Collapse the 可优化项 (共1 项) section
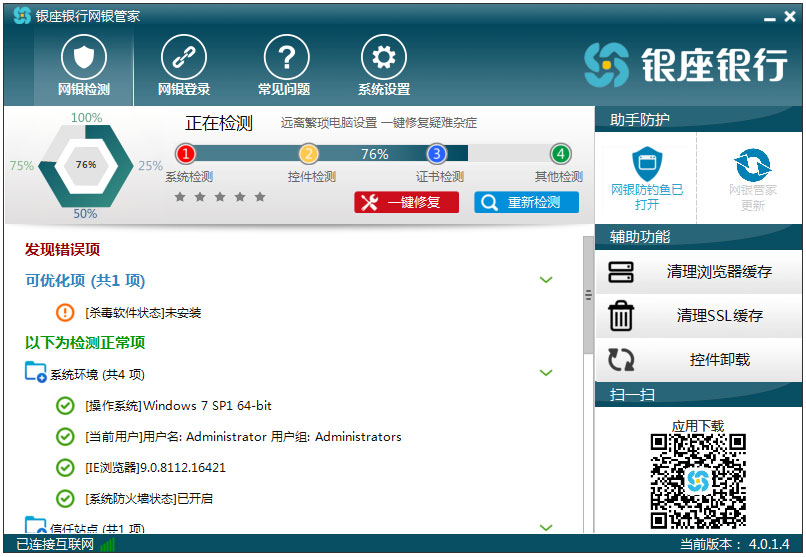This screenshot has width=806, height=557. [546, 280]
